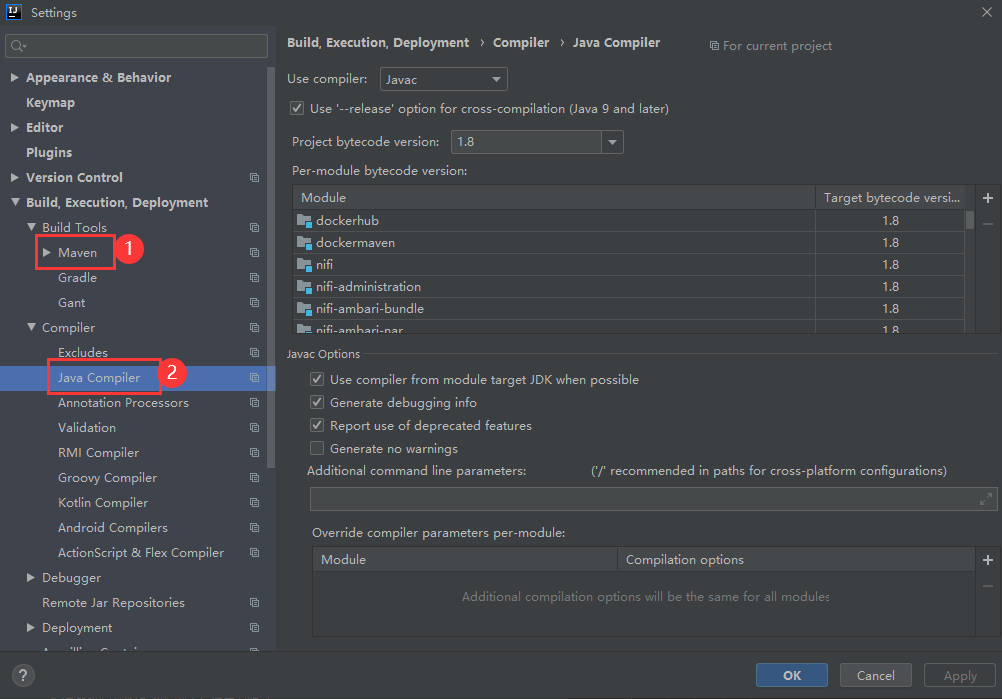This screenshot has width=1002, height=699.
Task: Open the Plugins settings page
Action: point(49,153)
